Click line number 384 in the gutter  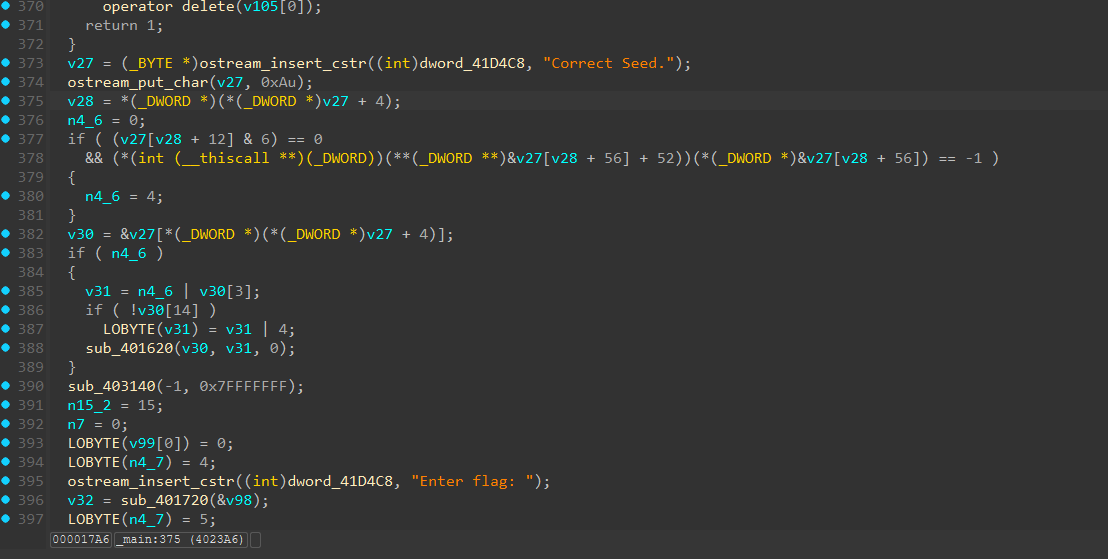(30, 272)
